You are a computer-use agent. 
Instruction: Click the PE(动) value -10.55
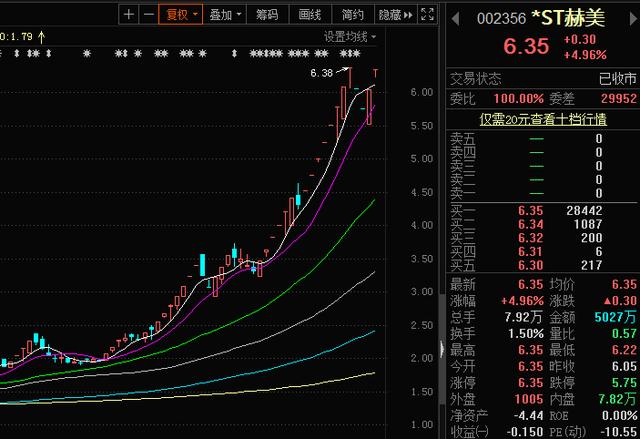tap(618, 432)
